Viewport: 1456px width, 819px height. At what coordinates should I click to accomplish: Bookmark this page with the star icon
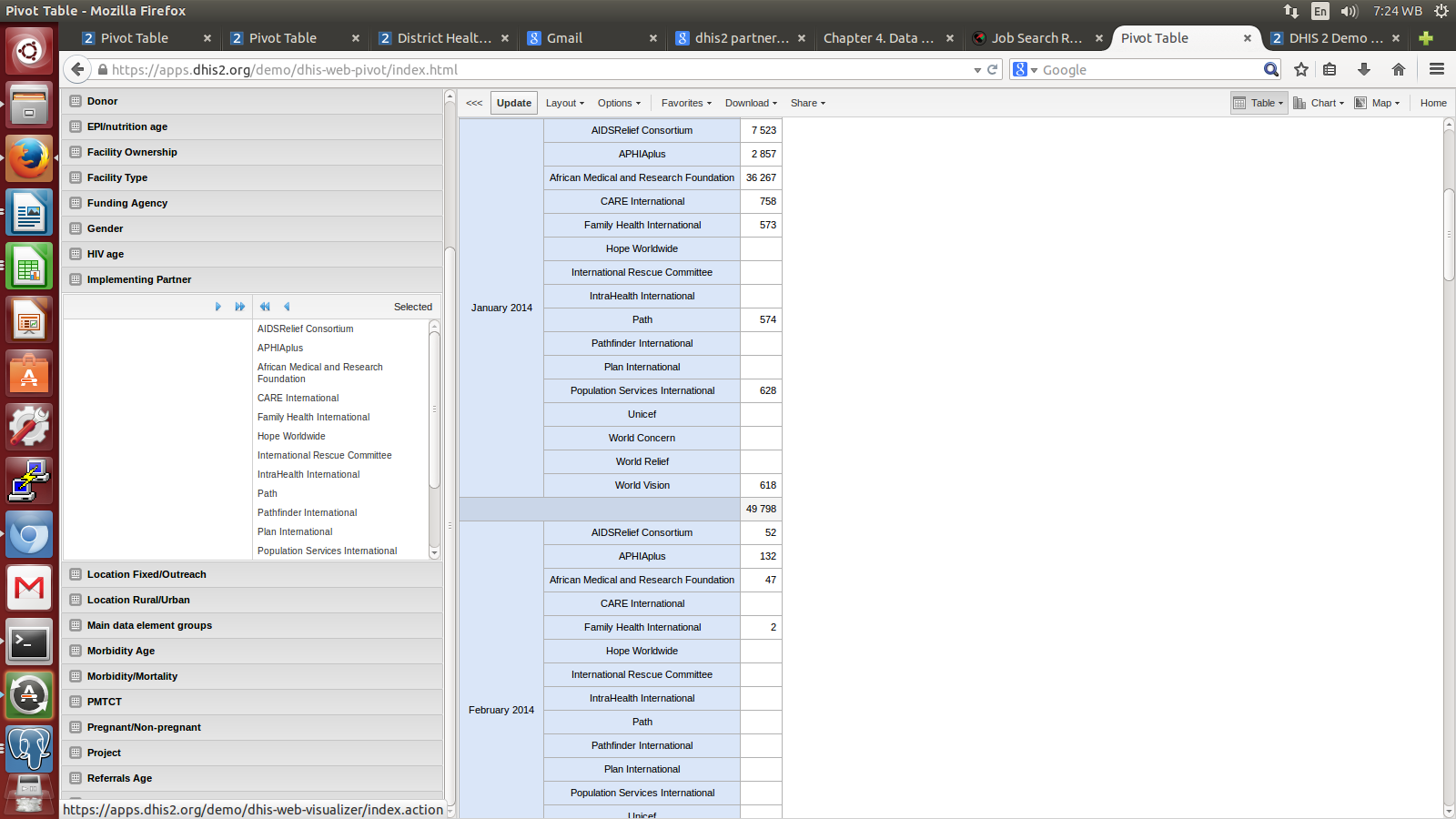pyautogui.click(x=1301, y=70)
